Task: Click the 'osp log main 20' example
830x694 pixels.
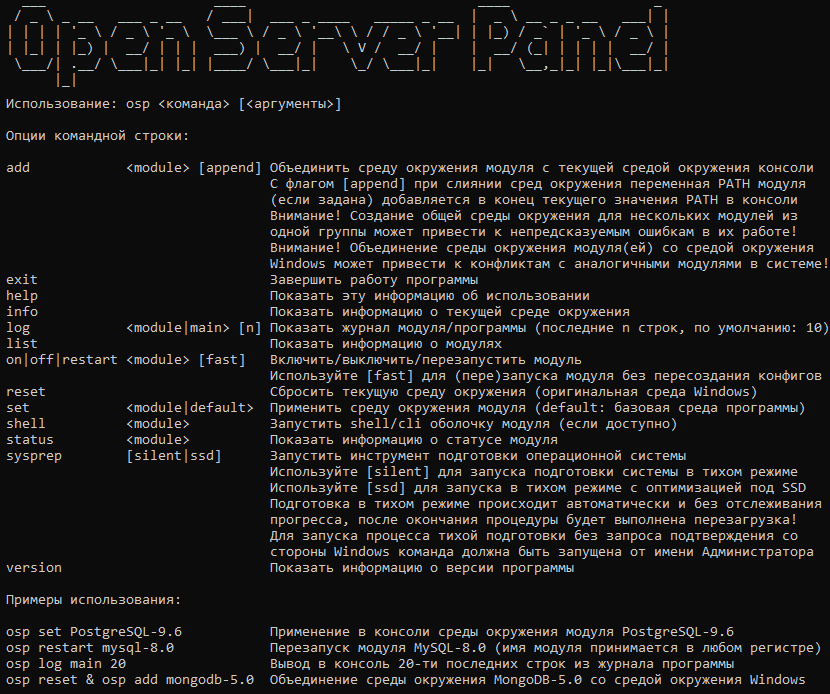Action: (66, 663)
